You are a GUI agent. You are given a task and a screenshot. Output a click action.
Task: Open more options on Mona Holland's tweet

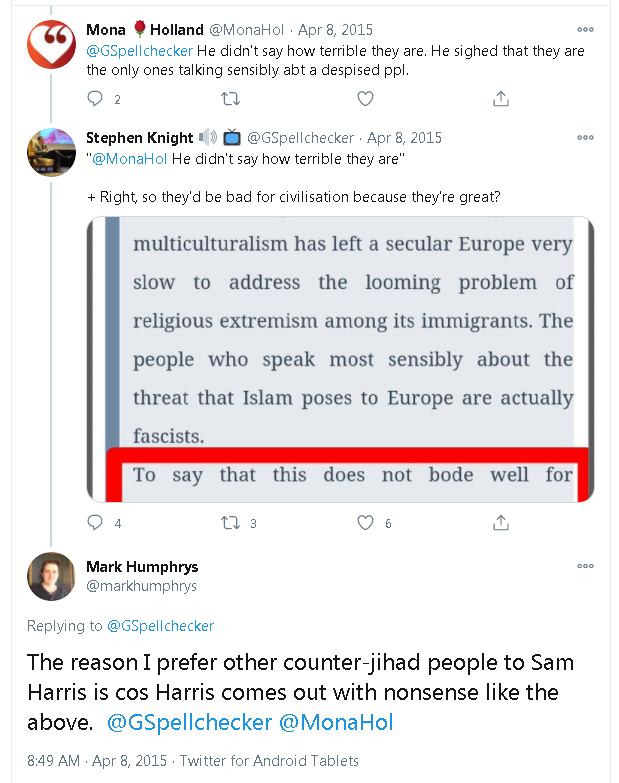point(585,30)
